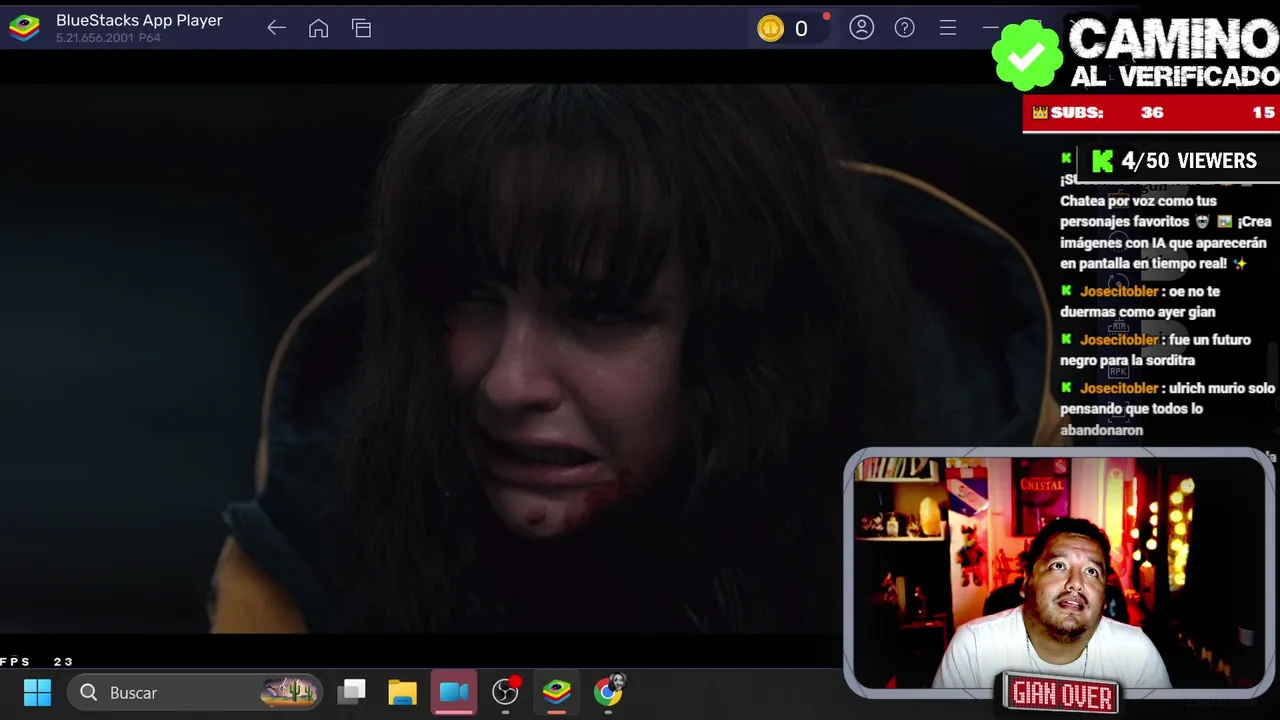Open File Explorer from the taskbar
1280x720 pixels.
point(402,692)
